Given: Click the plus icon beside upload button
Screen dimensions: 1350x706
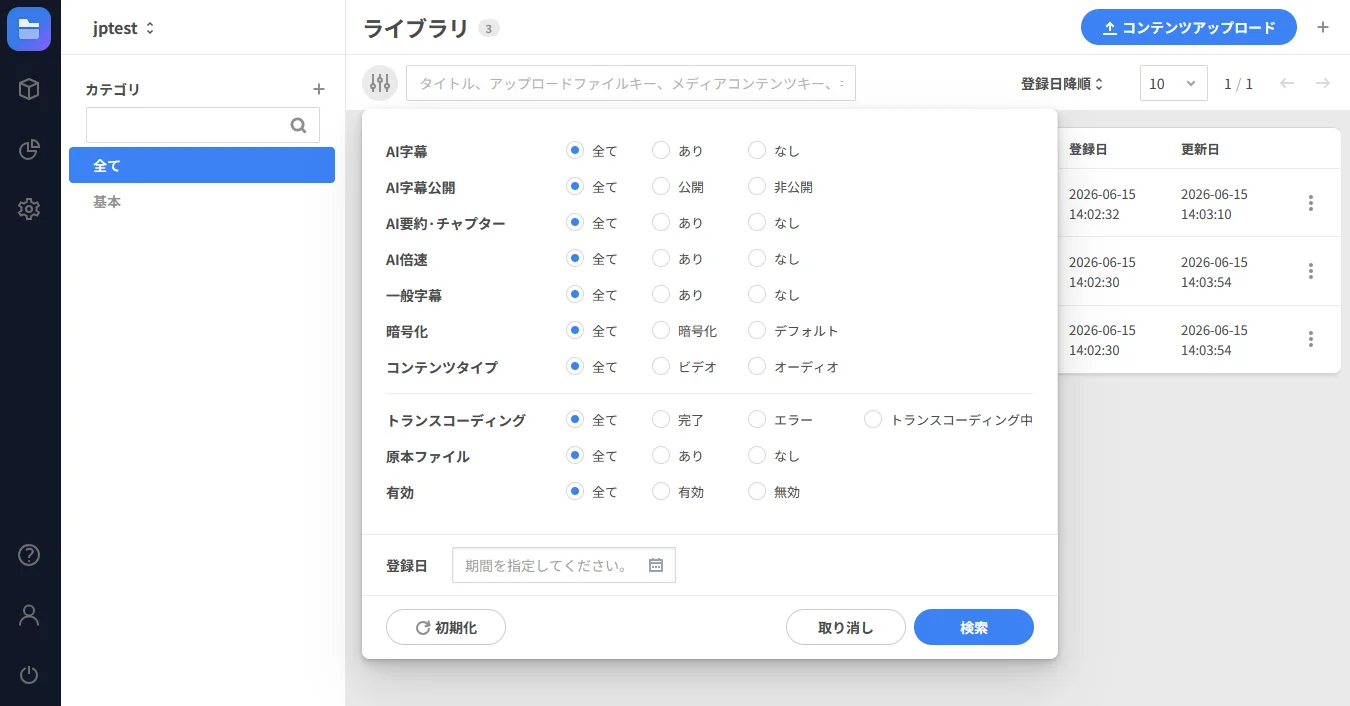Looking at the screenshot, I should coord(1323,27).
